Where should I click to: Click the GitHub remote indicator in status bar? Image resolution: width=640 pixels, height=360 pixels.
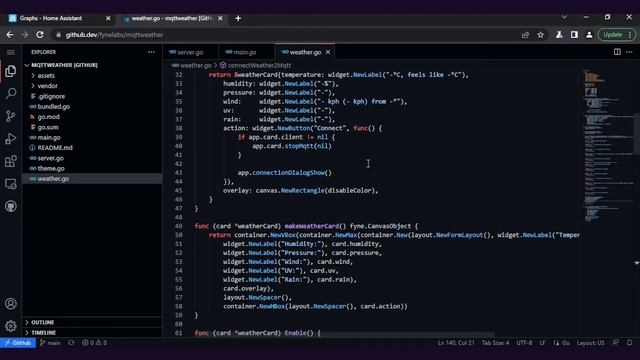pyautogui.click(x=18, y=343)
